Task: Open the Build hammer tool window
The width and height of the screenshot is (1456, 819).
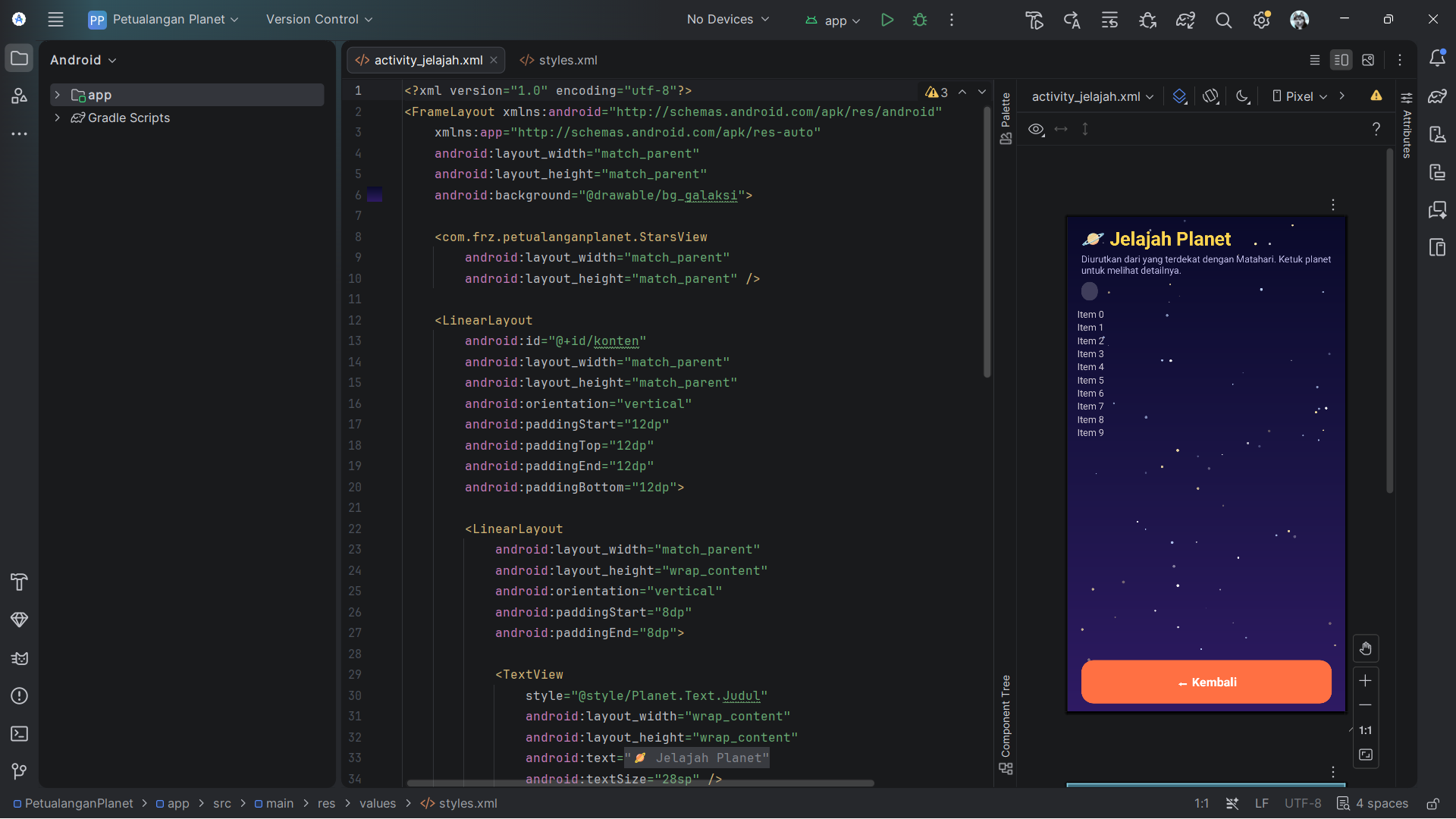Action: point(20,582)
